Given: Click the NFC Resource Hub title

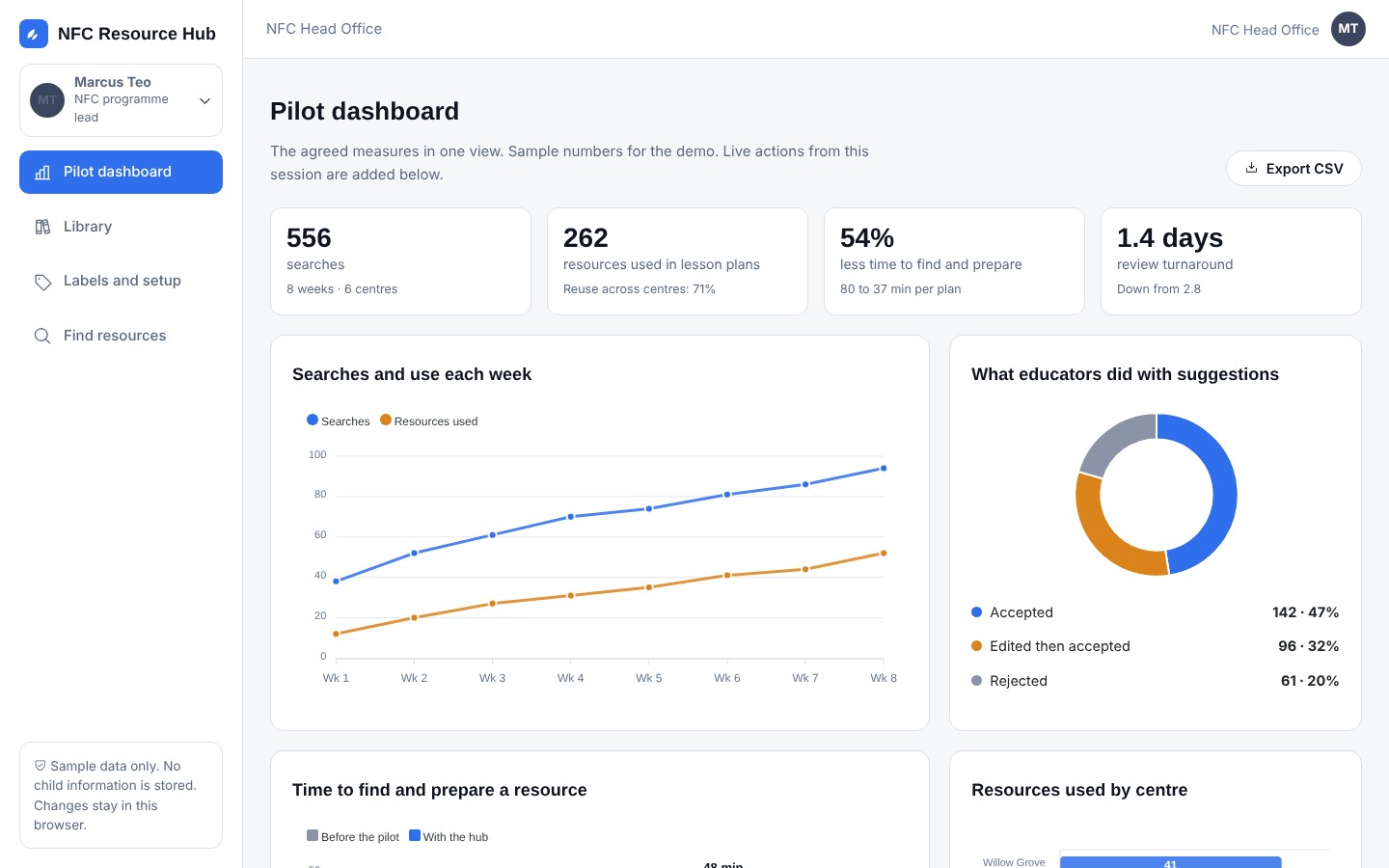Looking at the screenshot, I should point(137,34).
